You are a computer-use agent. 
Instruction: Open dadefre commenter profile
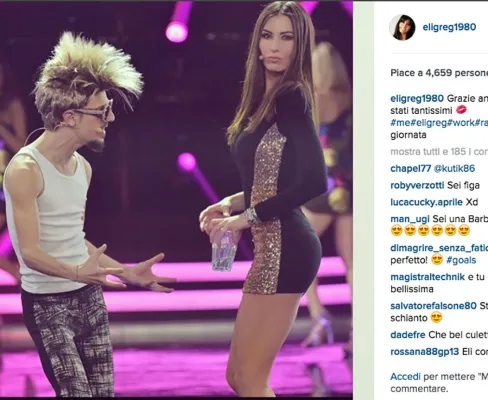tap(408, 335)
